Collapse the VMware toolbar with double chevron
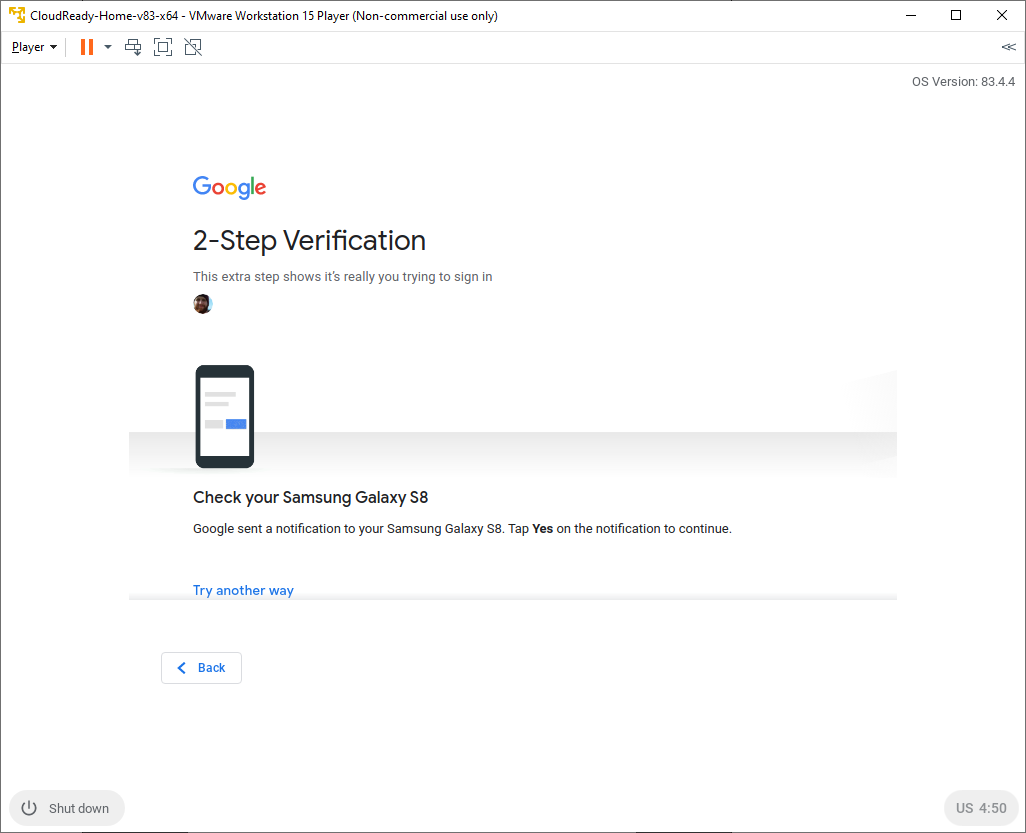The width and height of the screenshot is (1026, 833). pos(1008,47)
